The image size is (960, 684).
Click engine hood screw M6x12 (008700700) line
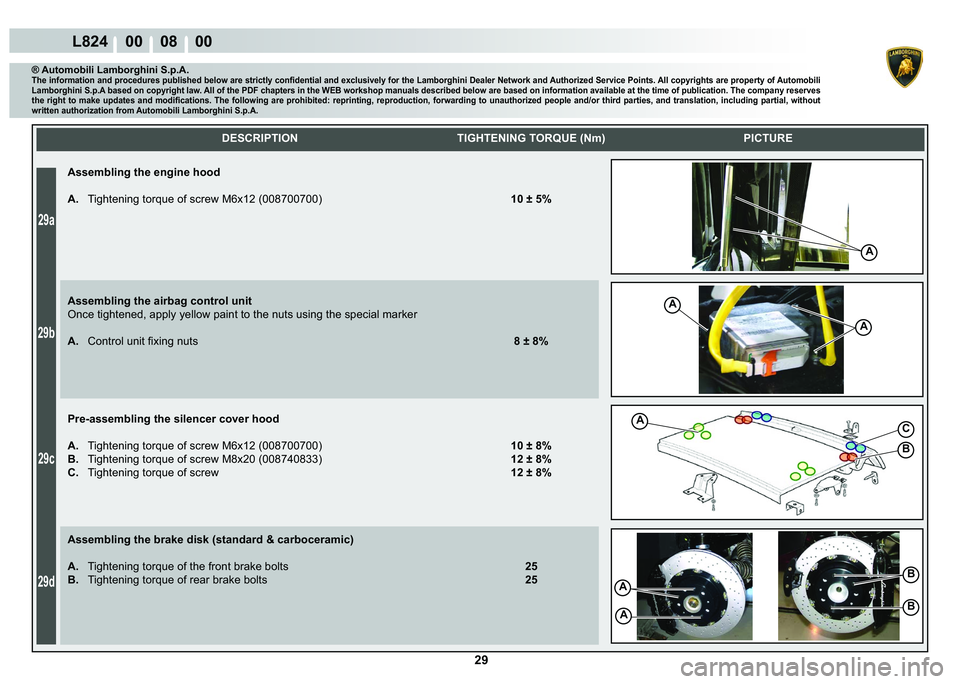click(x=195, y=199)
